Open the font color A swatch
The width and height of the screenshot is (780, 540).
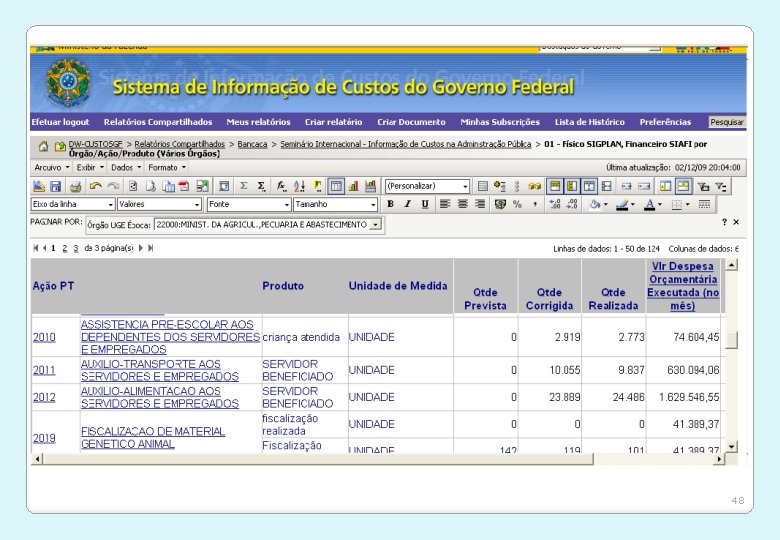650,204
